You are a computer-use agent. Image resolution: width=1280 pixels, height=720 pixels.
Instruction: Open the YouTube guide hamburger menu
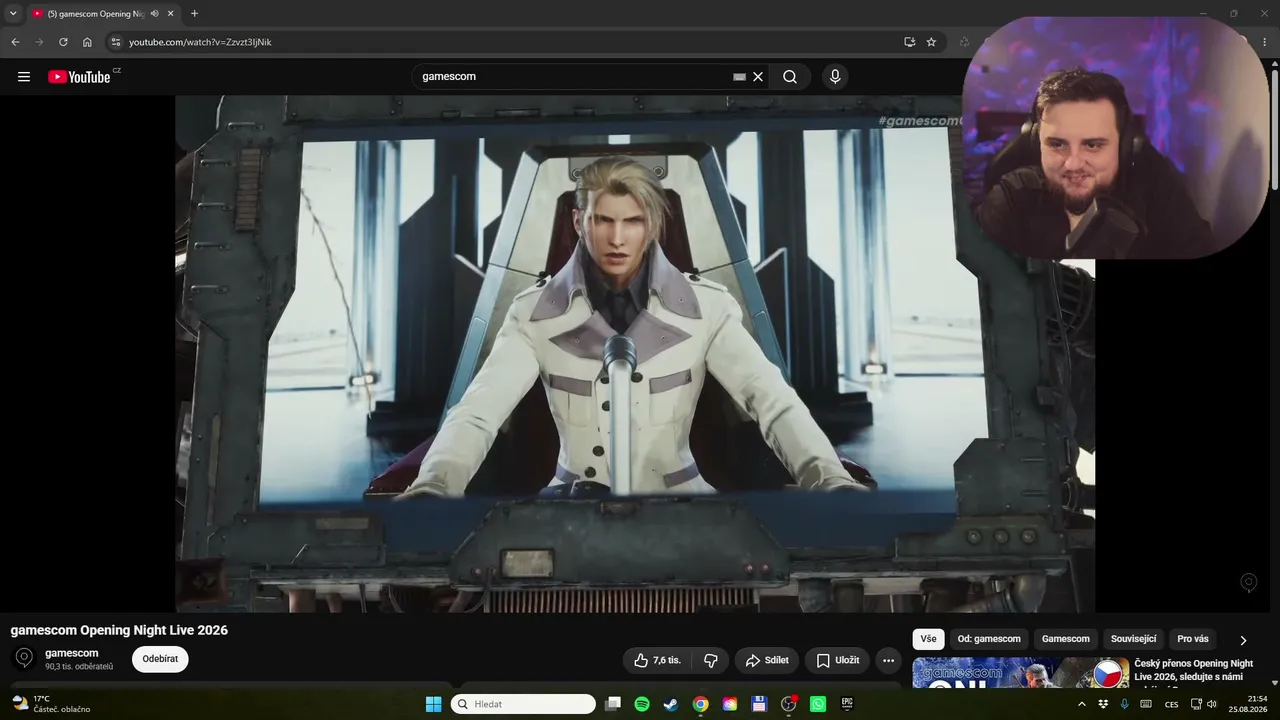24,77
